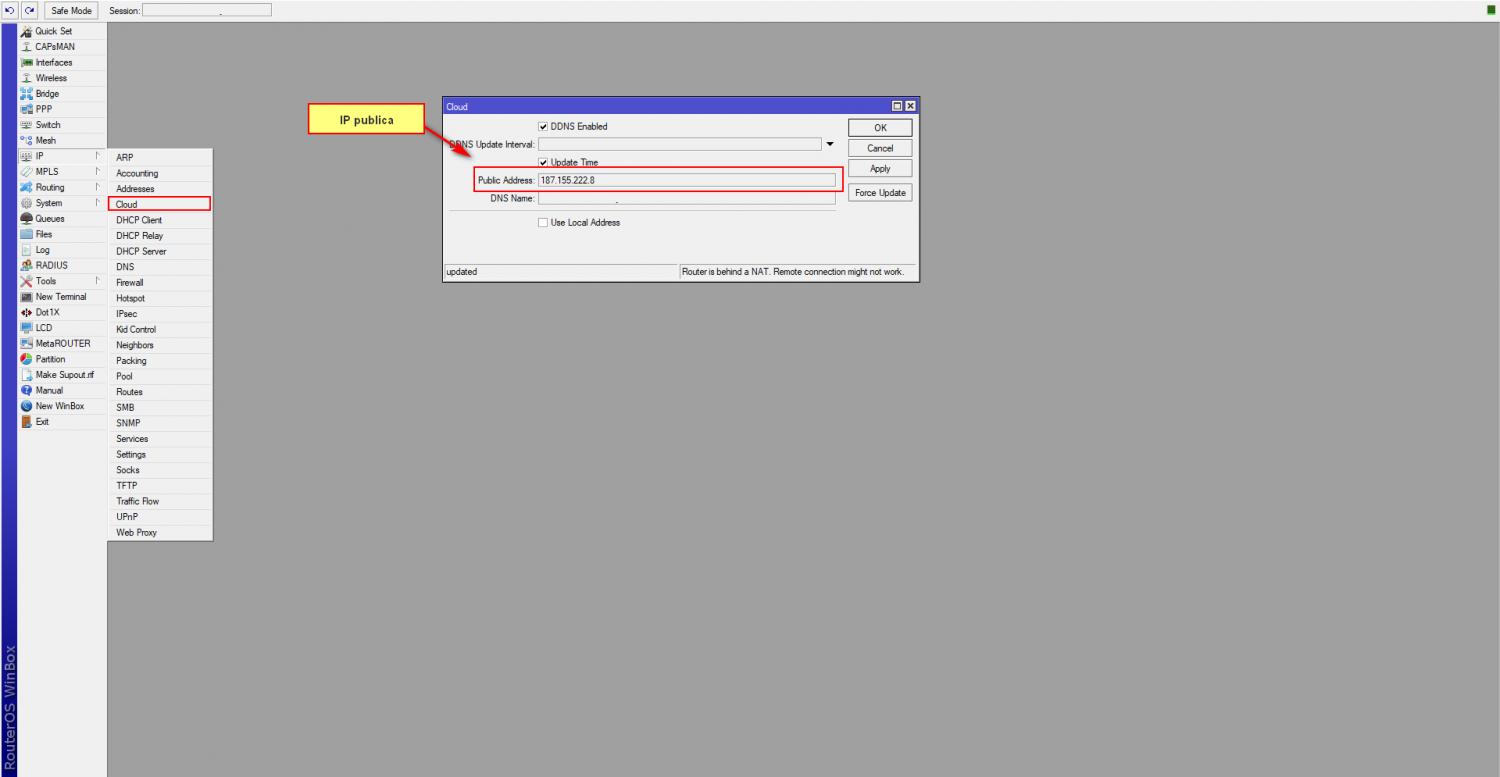Open the MetaROUTER sidebar icon
The height and width of the screenshot is (777, 1500).
[x=27, y=343]
